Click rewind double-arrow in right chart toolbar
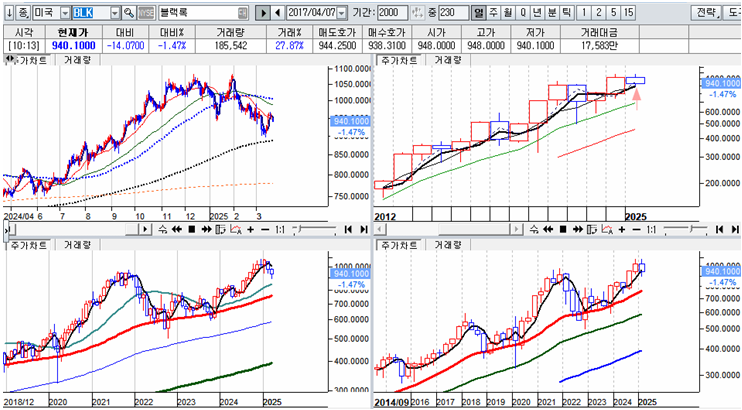 click(x=548, y=230)
